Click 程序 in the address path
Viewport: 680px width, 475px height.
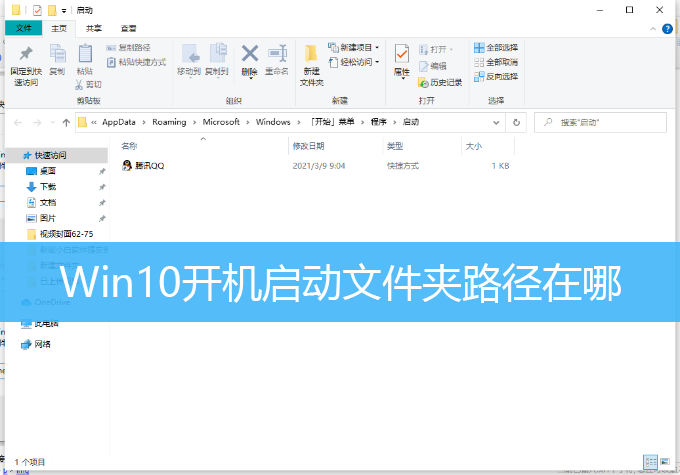[x=379, y=122]
